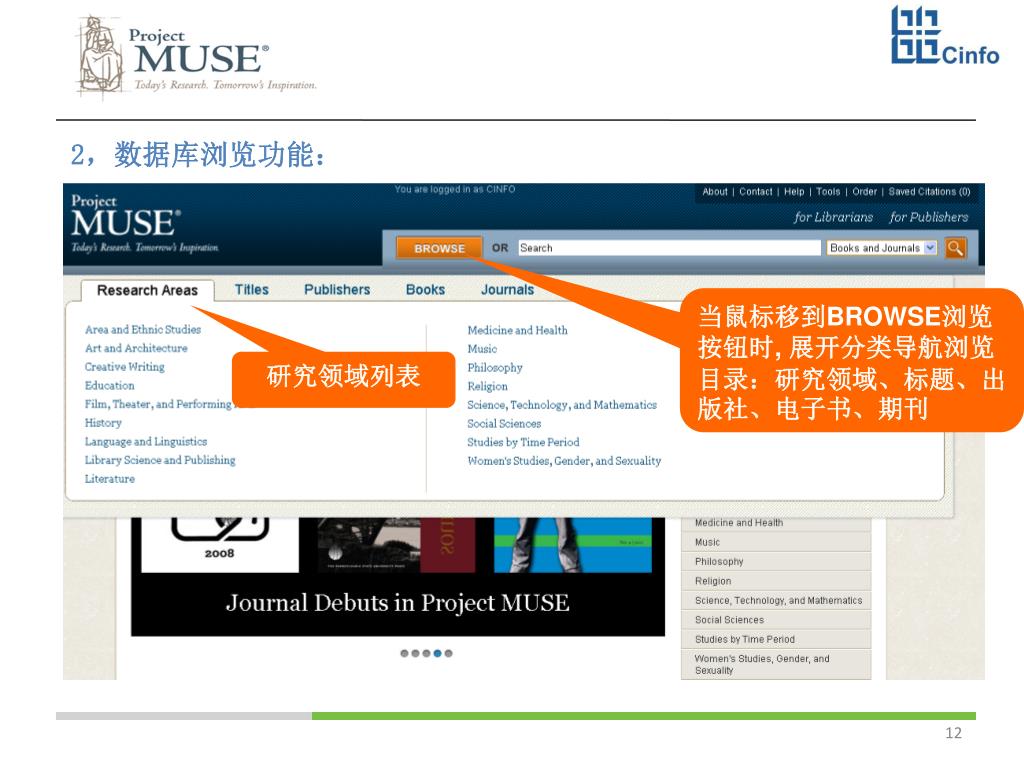Browse Religion in dropdown panel
The width and height of the screenshot is (1024, 768).
coord(487,386)
